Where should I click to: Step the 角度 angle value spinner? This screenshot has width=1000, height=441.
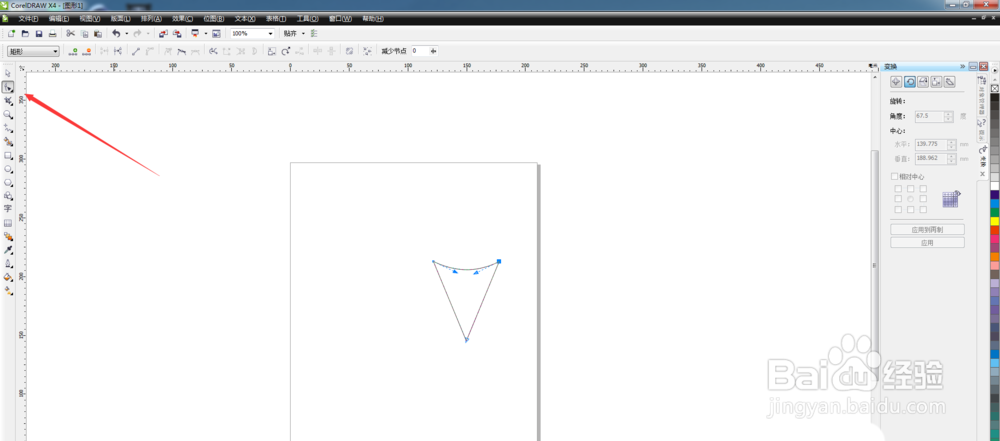[x=950, y=117]
